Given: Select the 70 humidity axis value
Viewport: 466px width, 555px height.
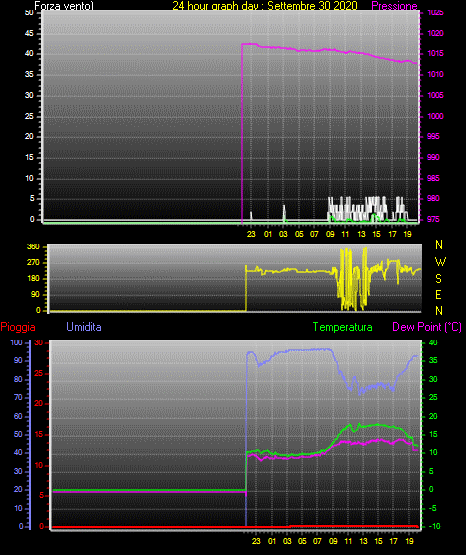Looking at the screenshot, I should pyautogui.click(x=18, y=397).
